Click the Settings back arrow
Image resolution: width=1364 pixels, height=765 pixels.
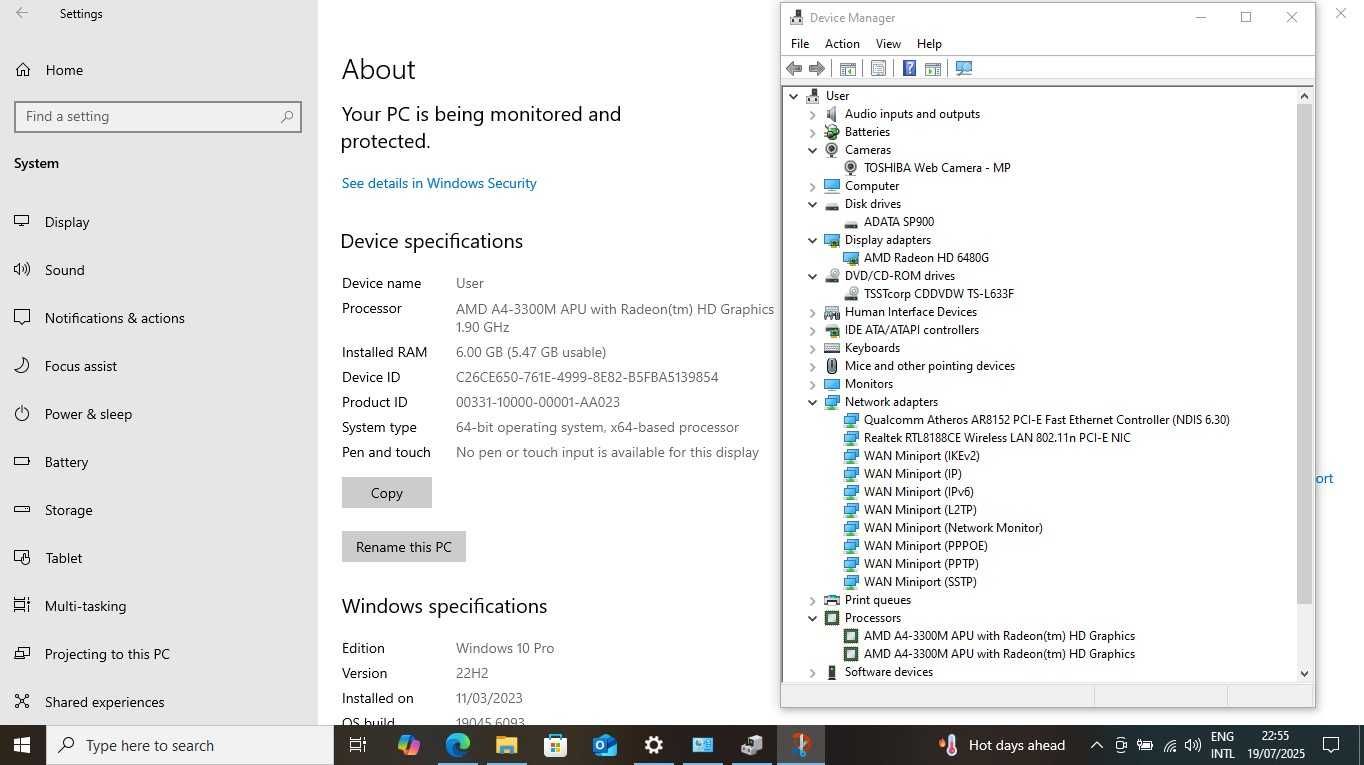point(22,14)
